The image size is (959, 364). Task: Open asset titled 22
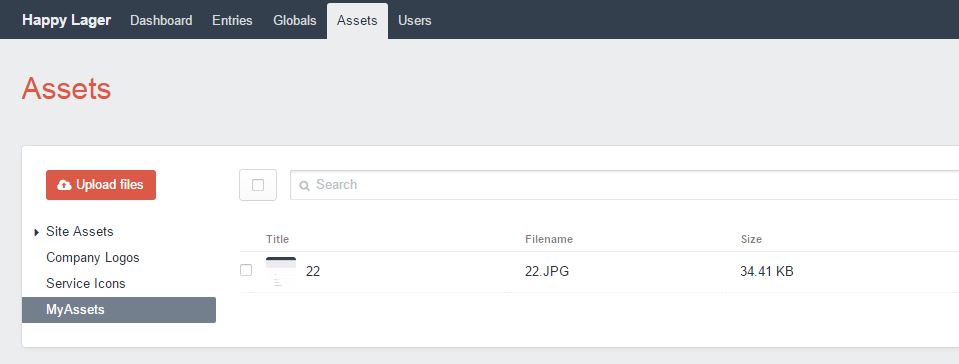(x=313, y=271)
